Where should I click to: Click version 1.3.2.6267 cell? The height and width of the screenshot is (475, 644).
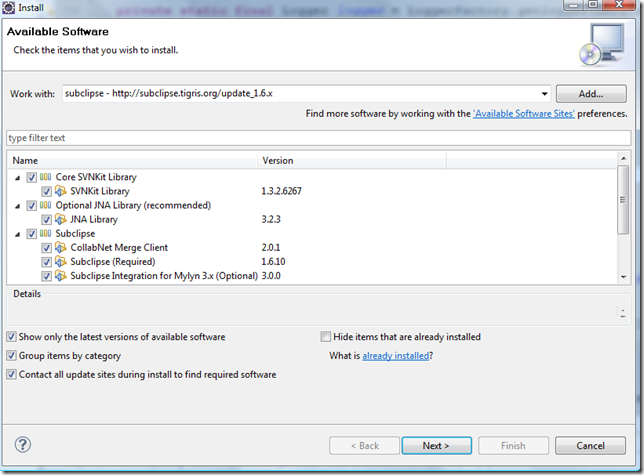pos(281,191)
